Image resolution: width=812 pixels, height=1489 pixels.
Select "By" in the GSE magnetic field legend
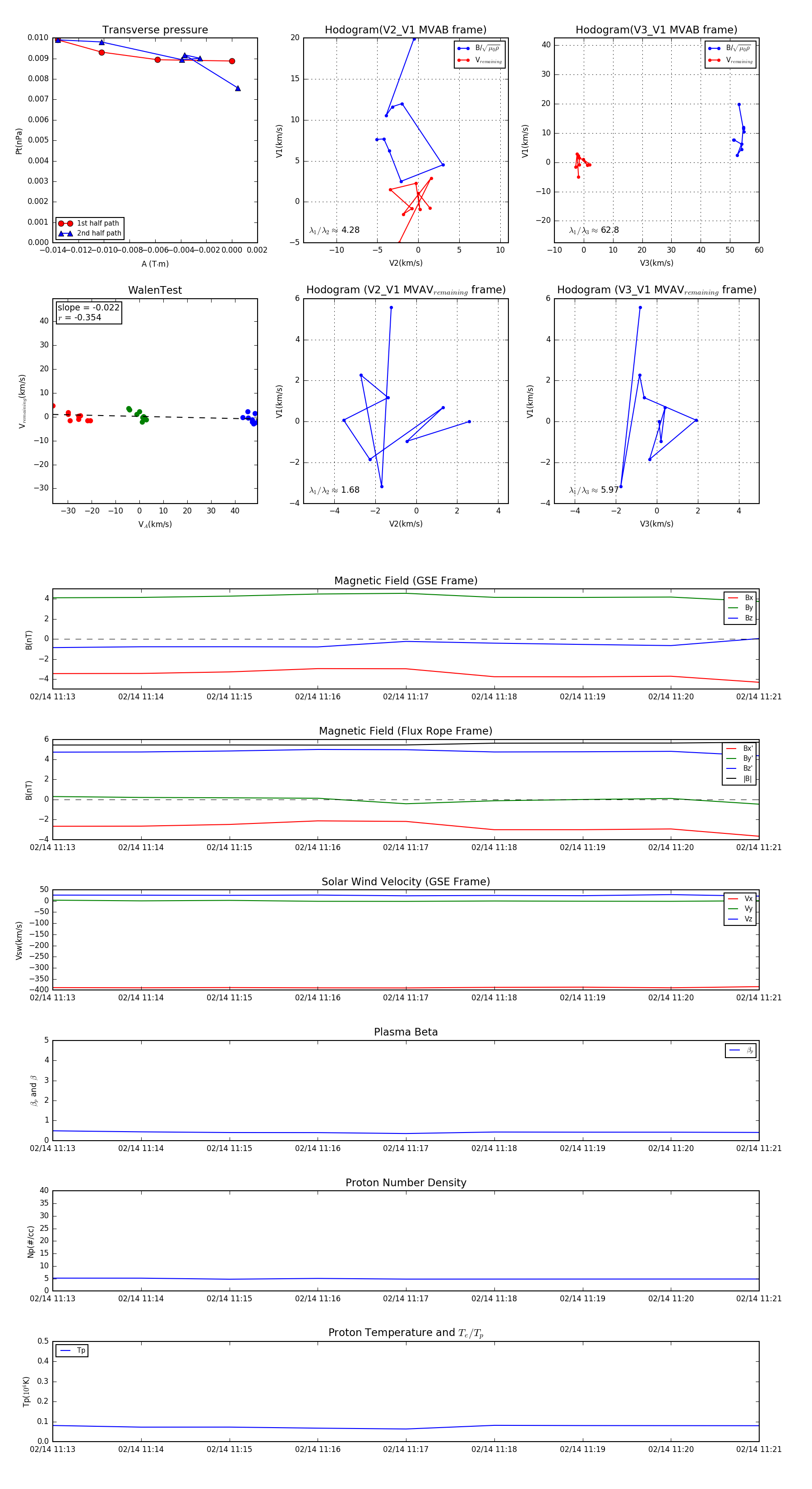click(740, 607)
